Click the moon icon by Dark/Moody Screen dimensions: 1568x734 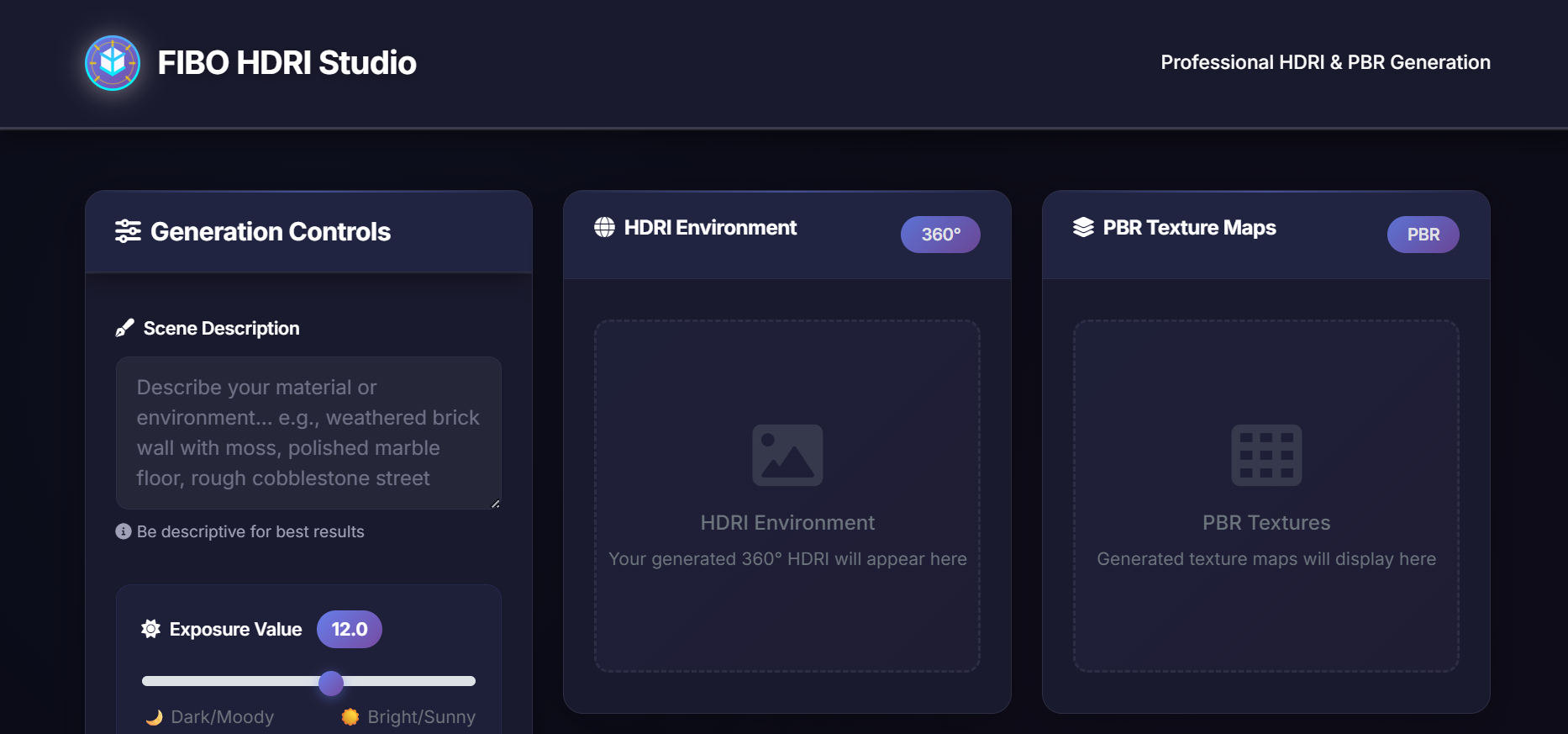[154, 717]
